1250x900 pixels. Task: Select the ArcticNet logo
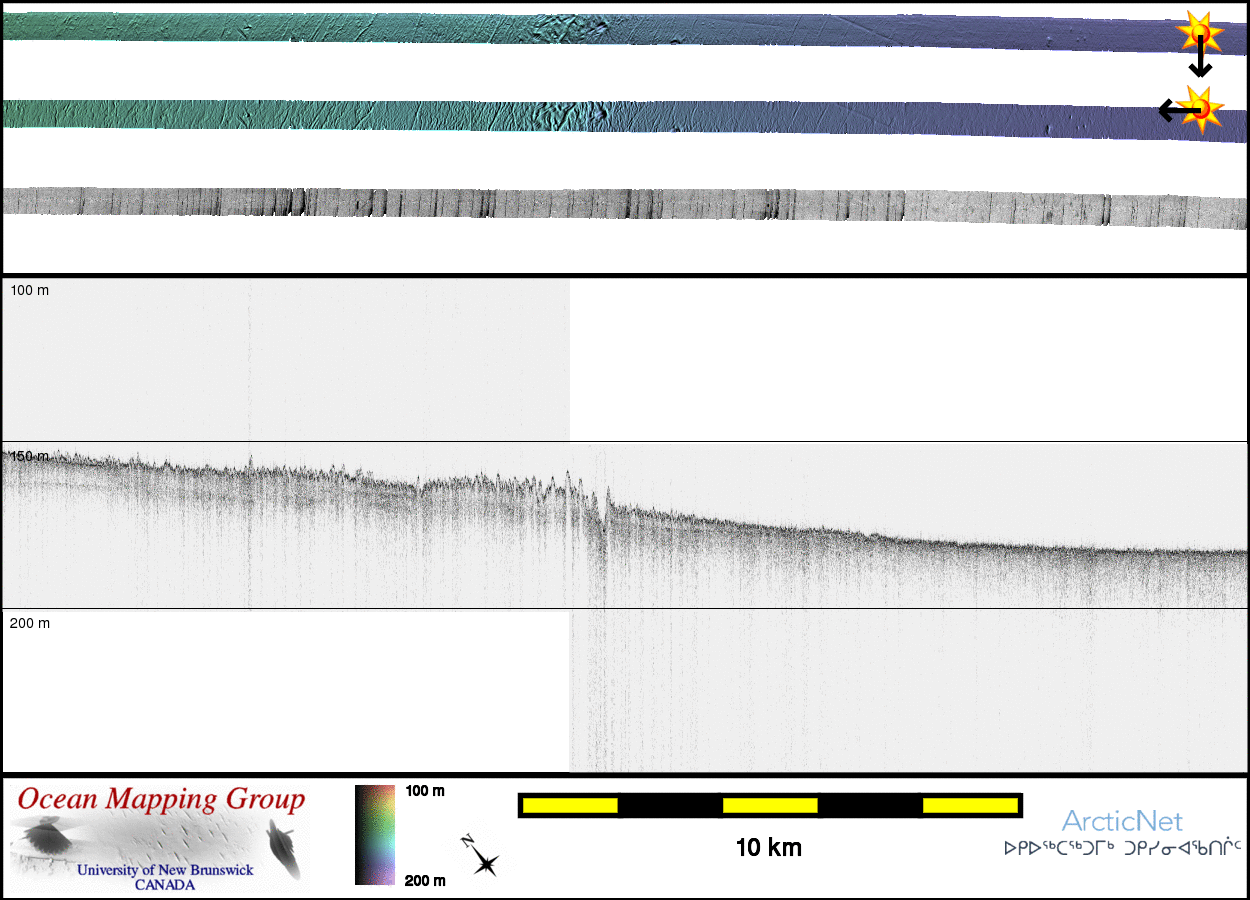1122,822
